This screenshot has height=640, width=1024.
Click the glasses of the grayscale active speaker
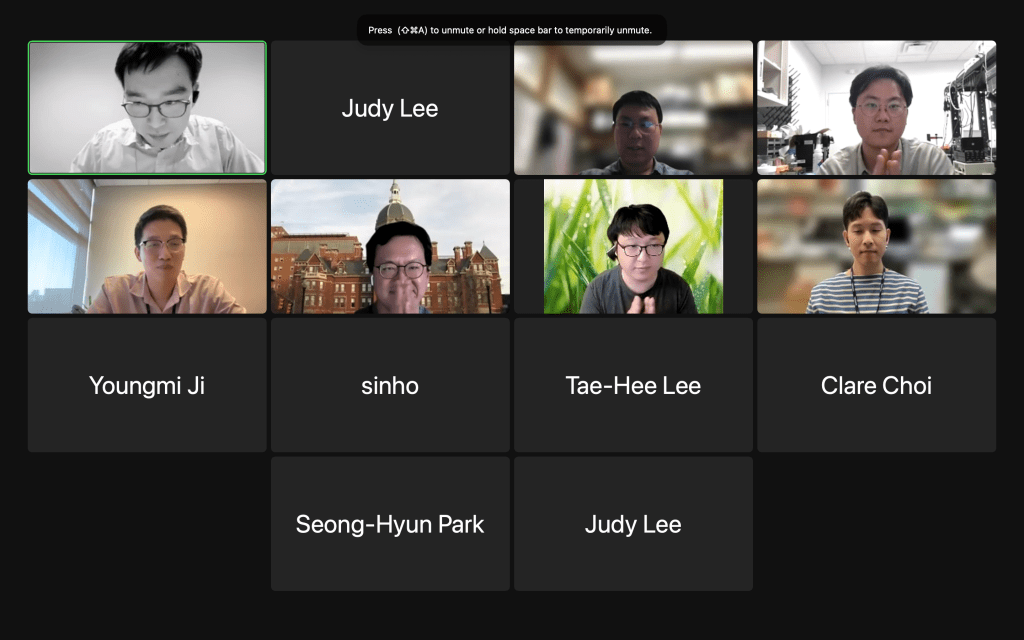pyautogui.click(x=157, y=108)
